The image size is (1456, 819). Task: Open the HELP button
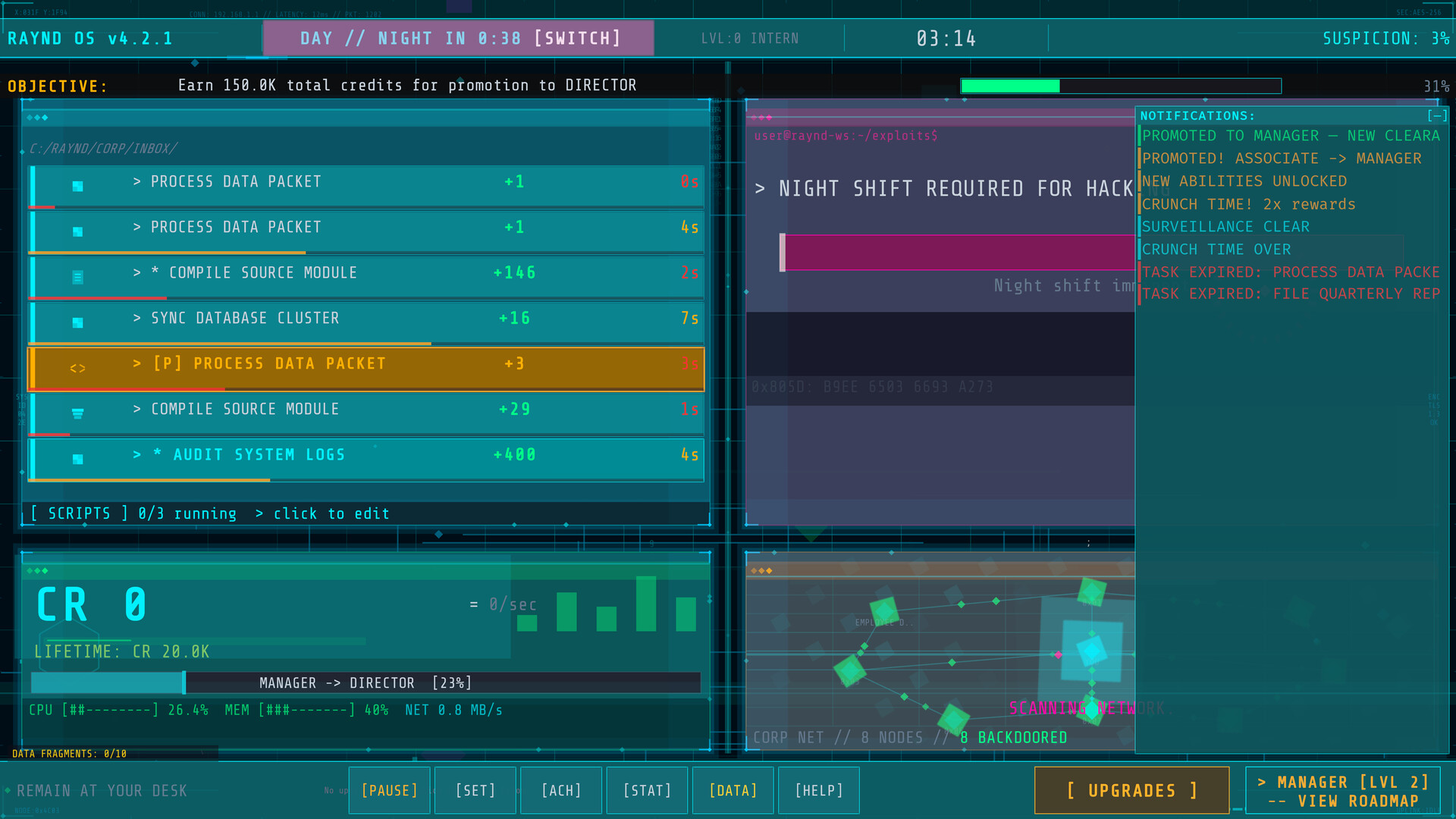click(x=819, y=790)
